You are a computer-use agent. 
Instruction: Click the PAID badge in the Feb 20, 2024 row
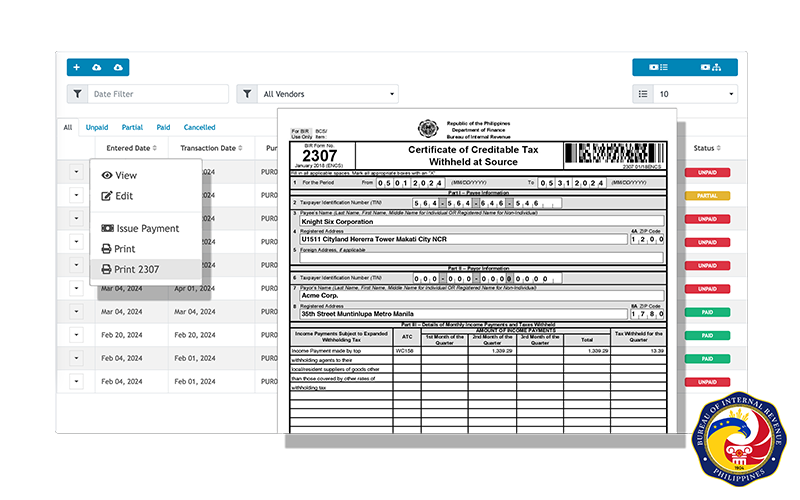(x=707, y=336)
